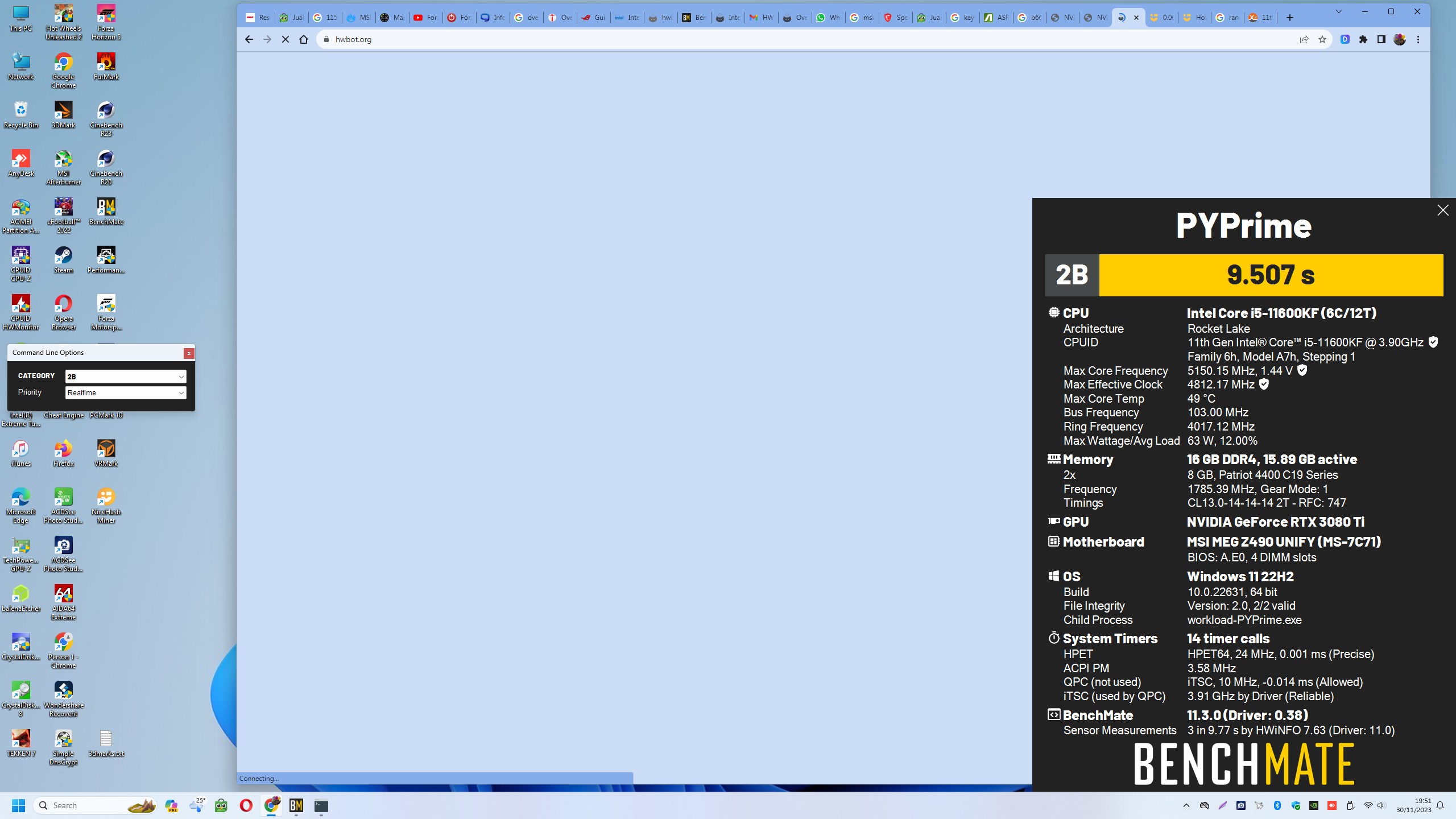Viewport: 1456px width, 819px height.
Task: Stop loading the hwbot.org page
Action: coord(286,39)
